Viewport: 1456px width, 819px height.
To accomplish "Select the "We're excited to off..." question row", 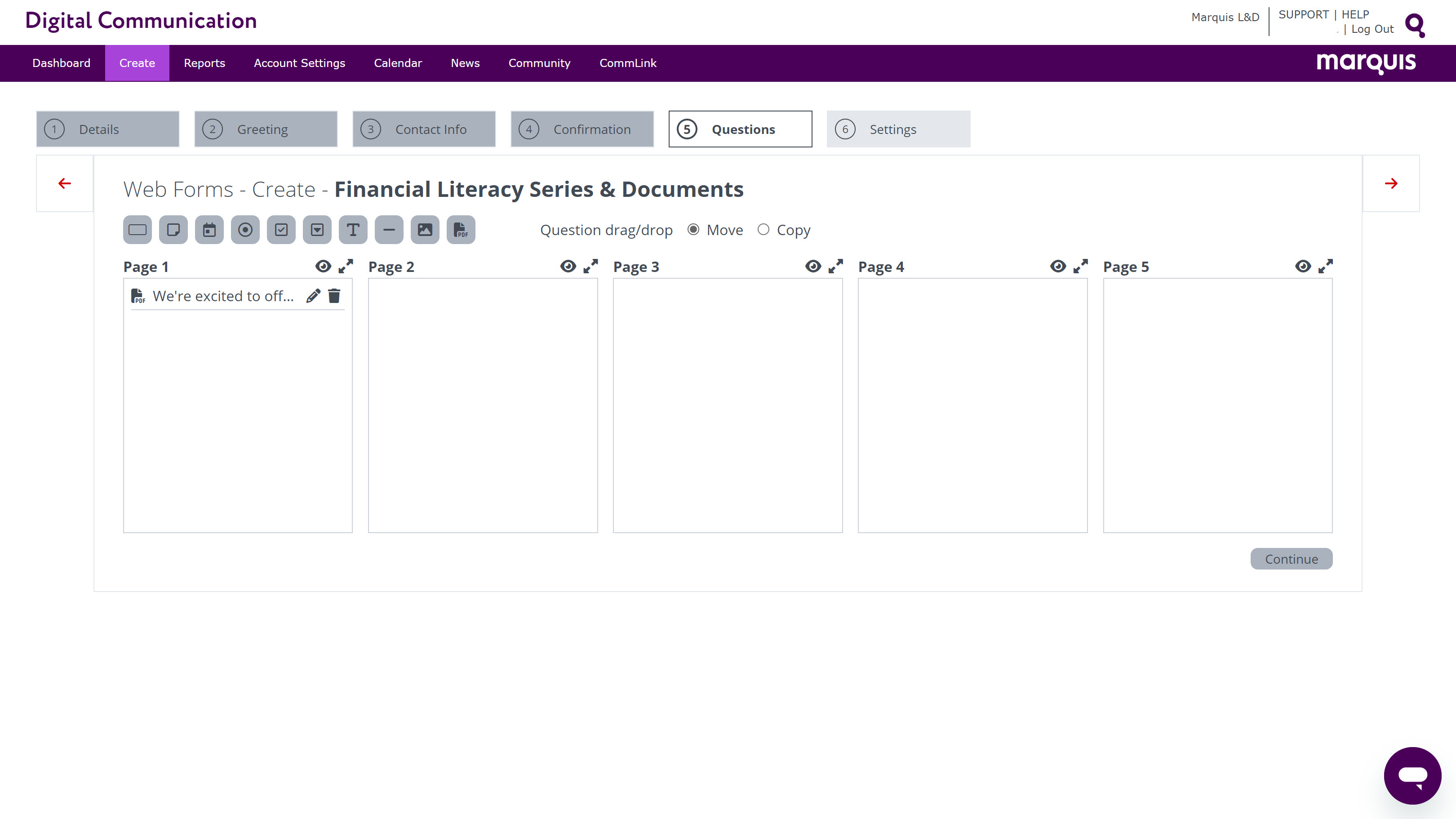I will (237, 296).
